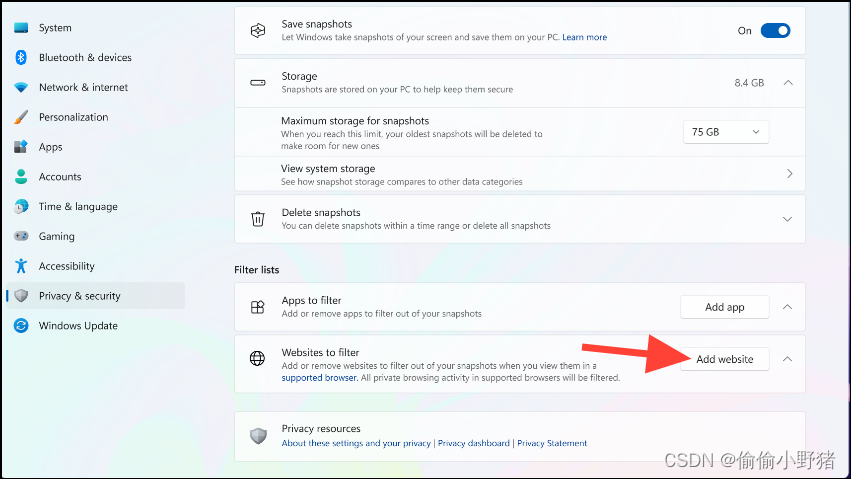The height and width of the screenshot is (479, 851).
Task: Click the Maximum storage for snapshots label
Action: click(355, 121)
